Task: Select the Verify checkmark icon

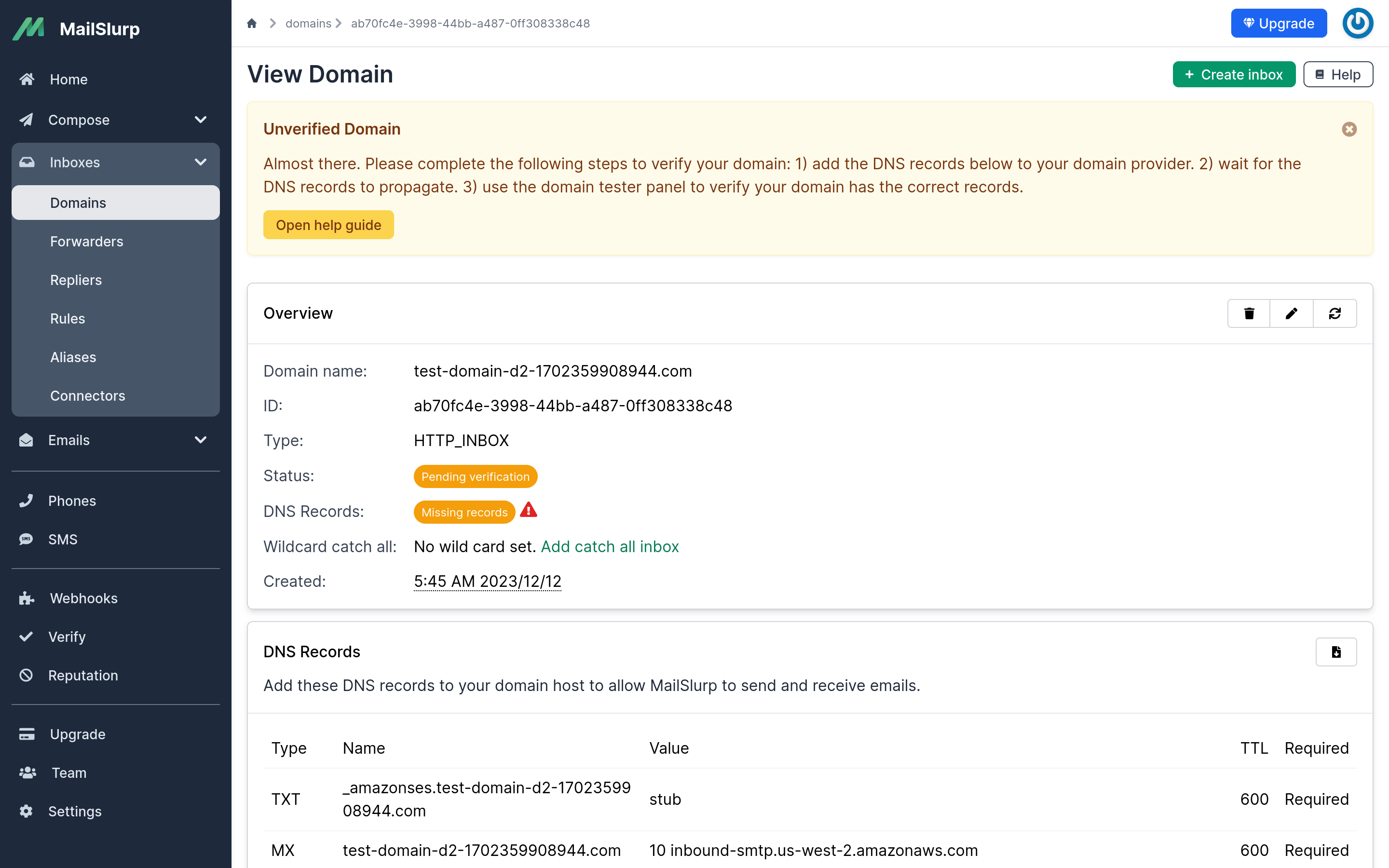Action: pyautogui.click(x=27, y=637)
